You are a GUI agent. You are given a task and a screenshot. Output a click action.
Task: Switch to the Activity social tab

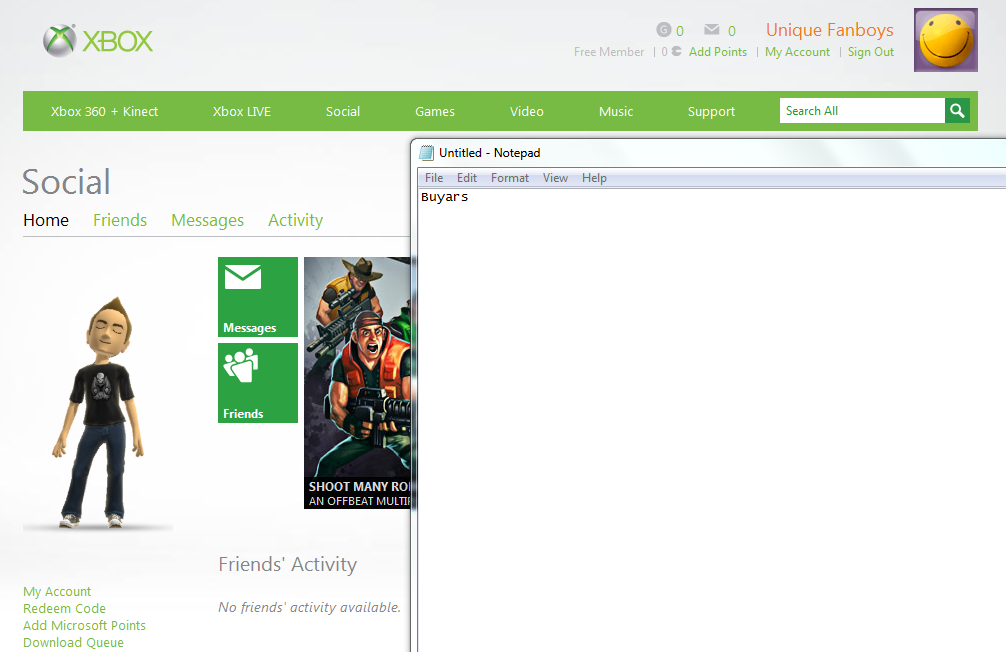pyautogui.click(x=295, y=220)
